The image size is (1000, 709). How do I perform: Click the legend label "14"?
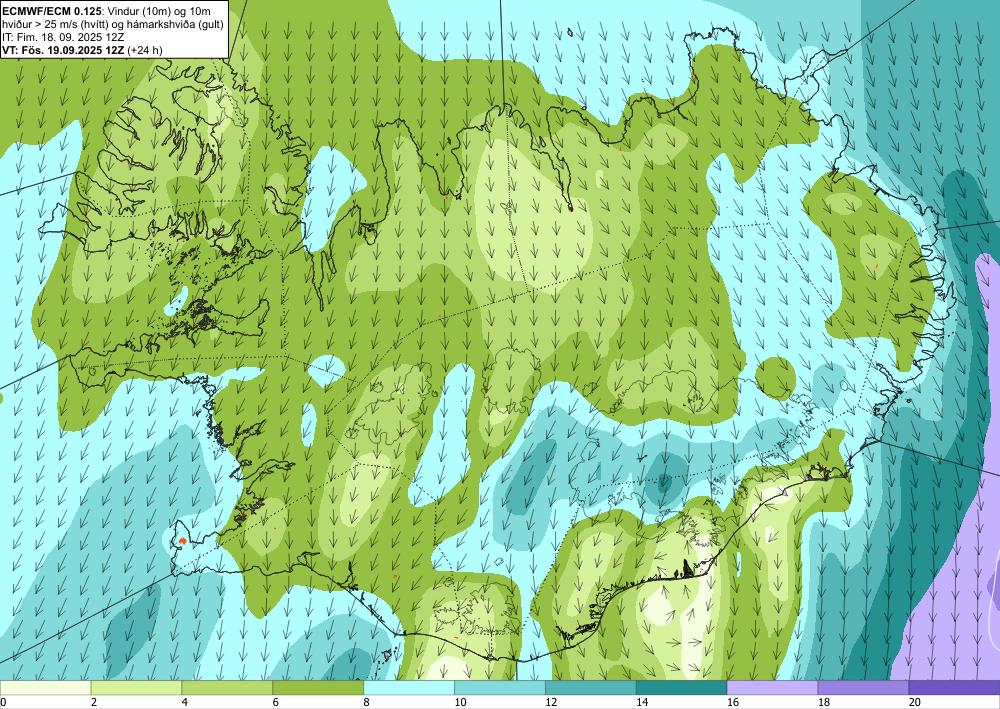(x=642, y=703)
